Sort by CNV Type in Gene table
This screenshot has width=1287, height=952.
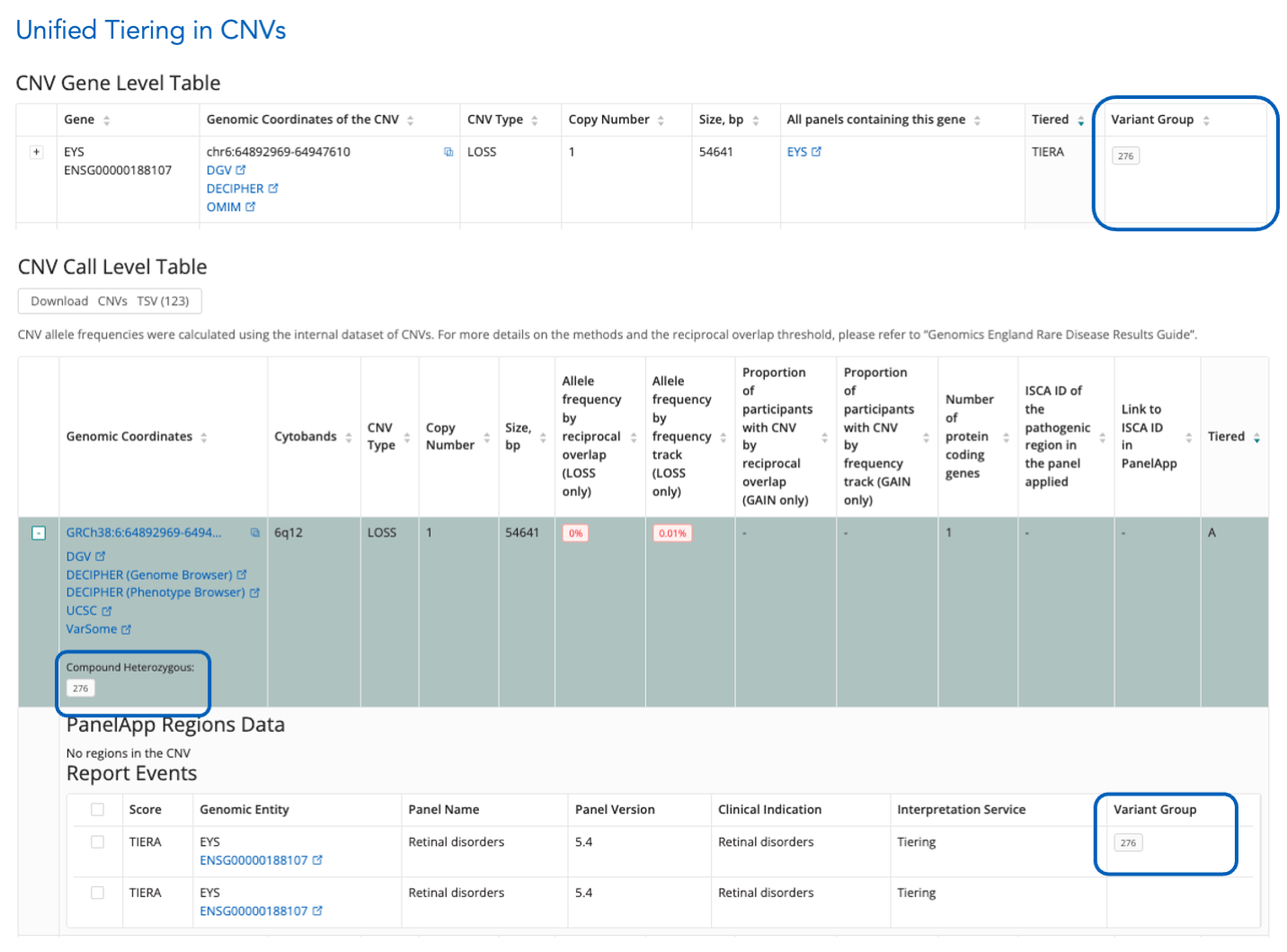pyautogui.click(x=535, y=120)
